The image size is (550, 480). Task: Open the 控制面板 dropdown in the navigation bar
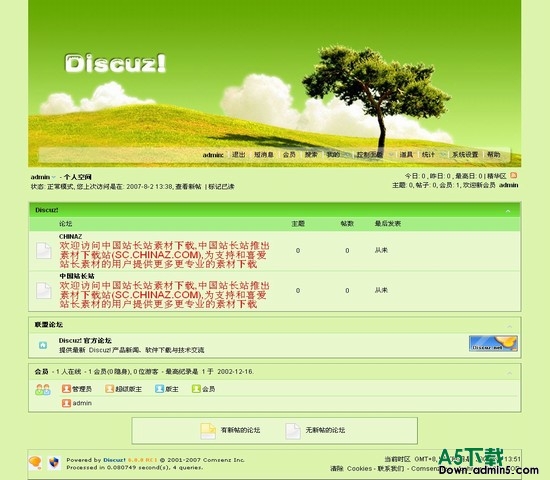pyautogui.click(x=390, y=155)
